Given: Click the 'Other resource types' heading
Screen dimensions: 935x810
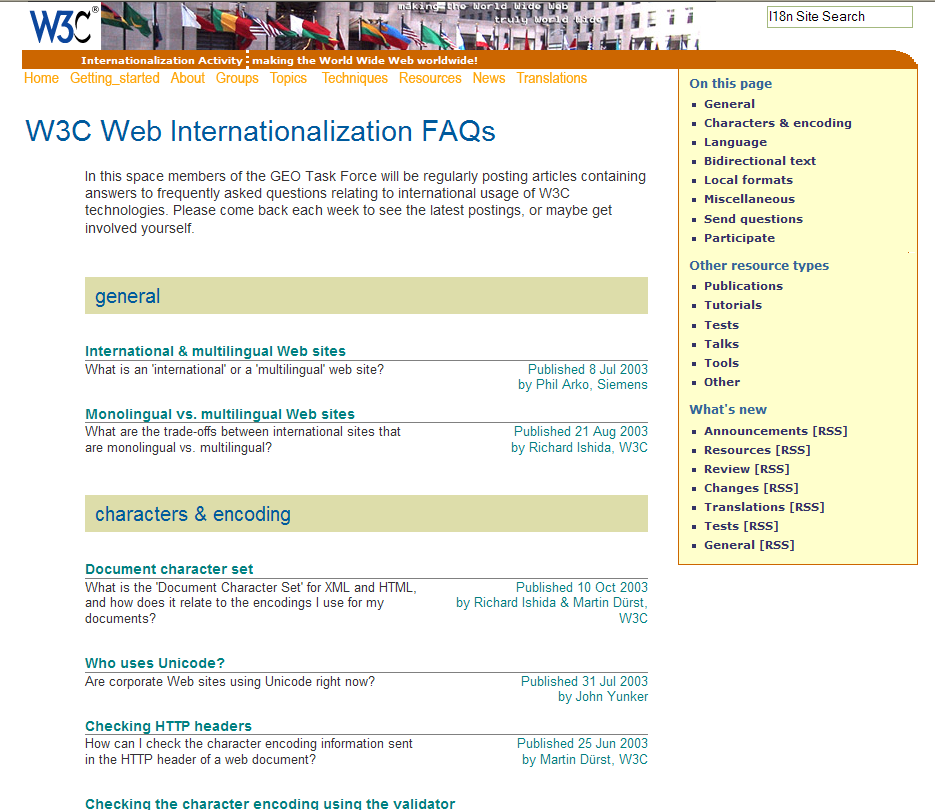Looking at the screenshot, I should click(x=759, y=265).
